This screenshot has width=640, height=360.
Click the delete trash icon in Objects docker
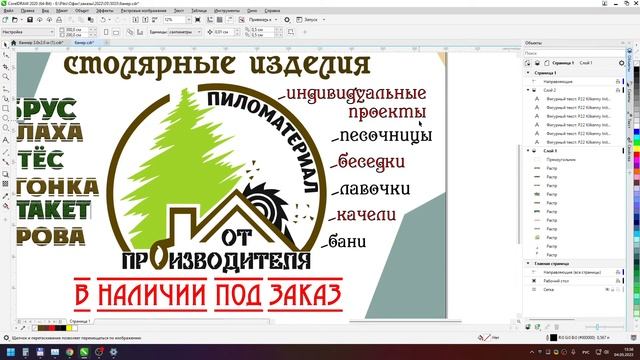(x=556, y=327)
